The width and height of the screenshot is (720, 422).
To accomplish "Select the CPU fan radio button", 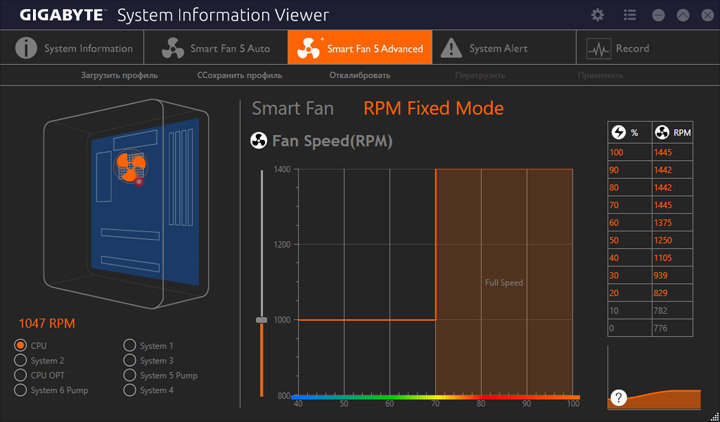I will coord(20,345).
